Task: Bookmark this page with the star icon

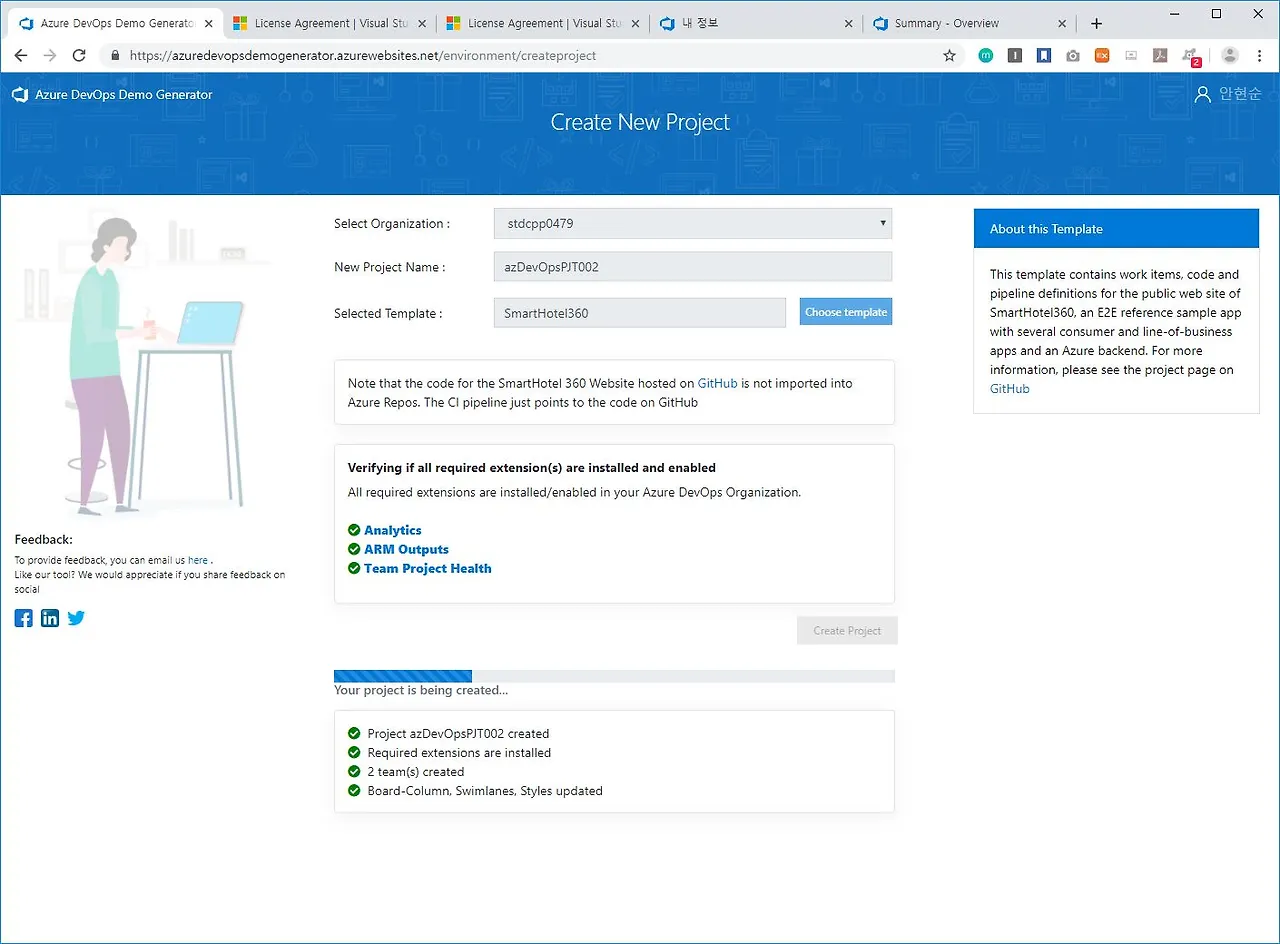Action: tap(949, 56)
